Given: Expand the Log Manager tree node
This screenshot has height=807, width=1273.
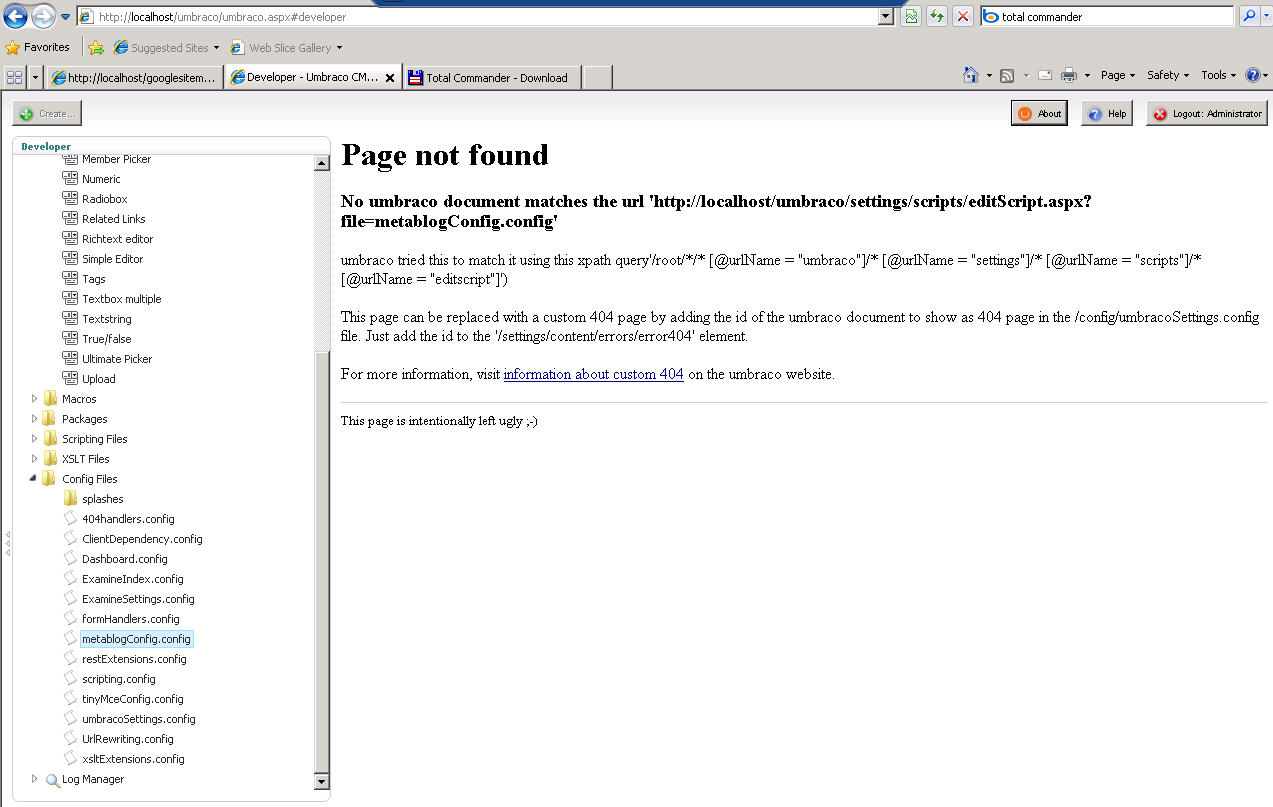Looking at the screenshot, I should click(x=34, y=779).
